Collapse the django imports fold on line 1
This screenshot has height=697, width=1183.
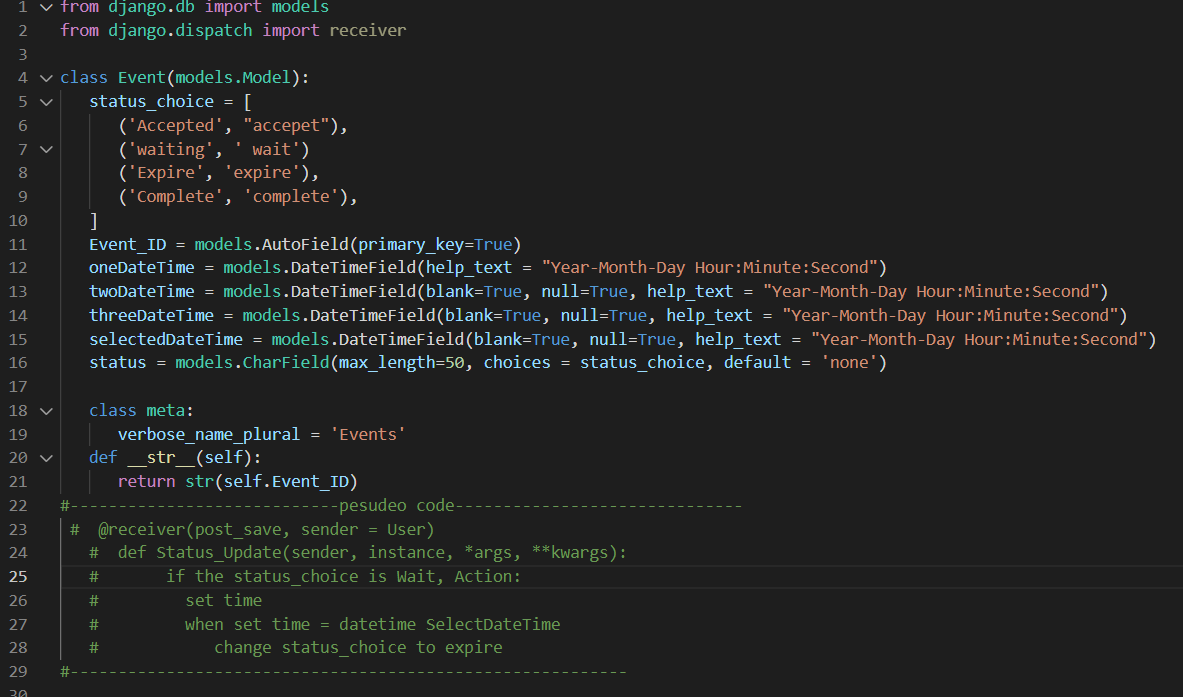click(46, 7)
